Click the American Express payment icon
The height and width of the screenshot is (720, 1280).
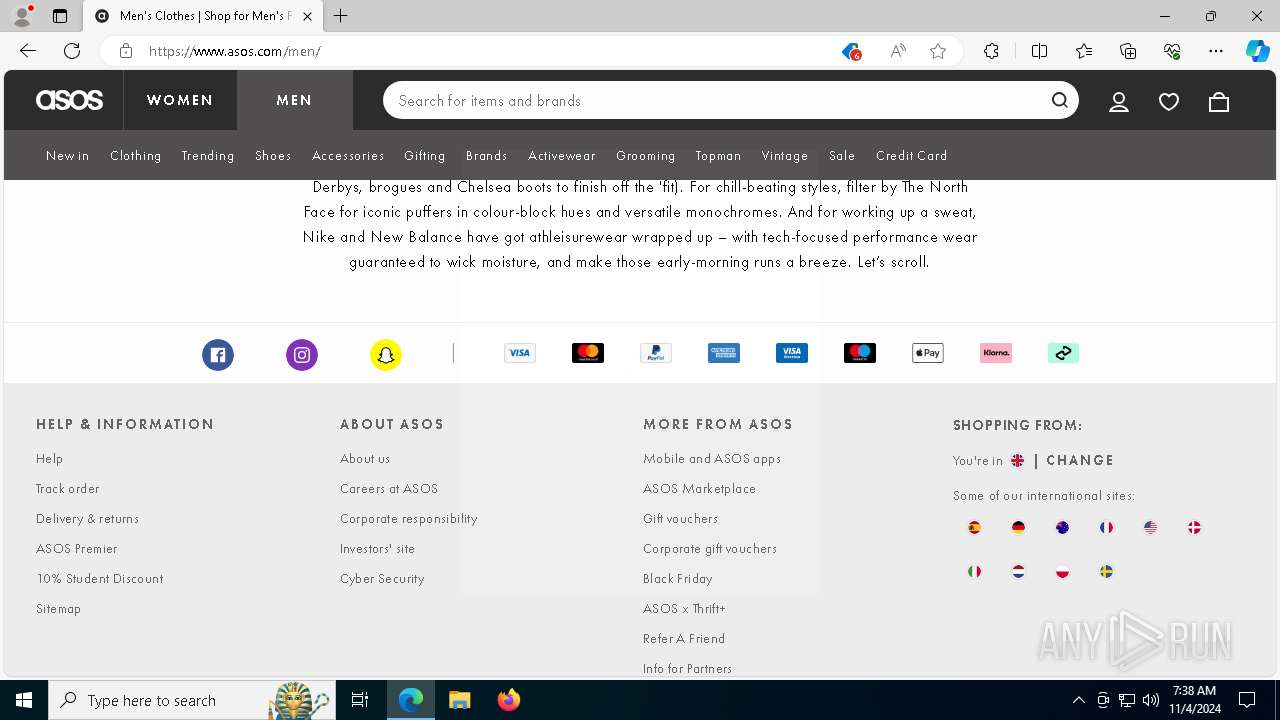pos(724,353)
